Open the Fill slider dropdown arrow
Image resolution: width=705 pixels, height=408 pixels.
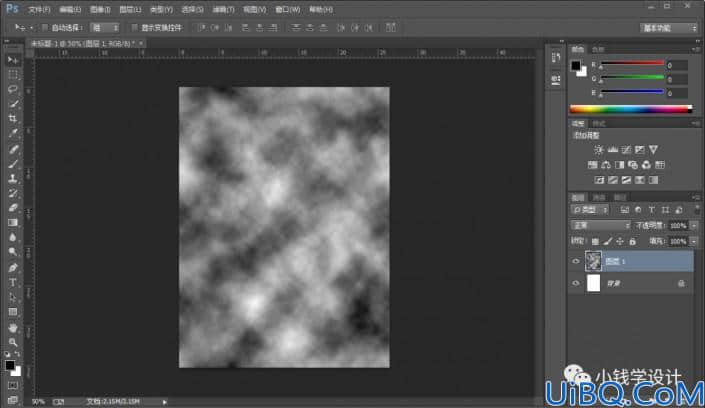point(694,242)
